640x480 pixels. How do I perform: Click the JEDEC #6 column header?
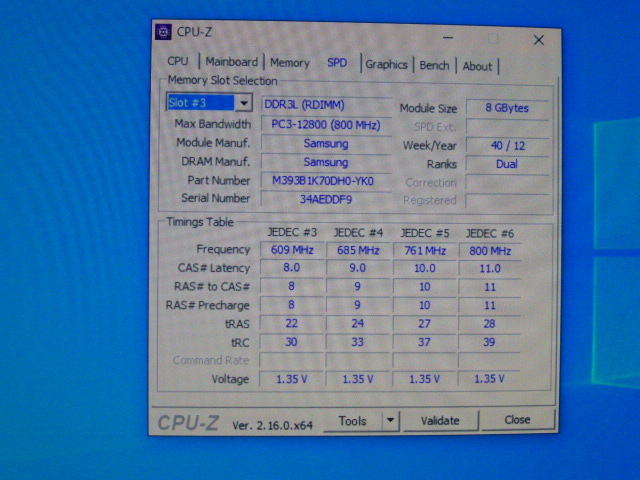click(490, 234)
